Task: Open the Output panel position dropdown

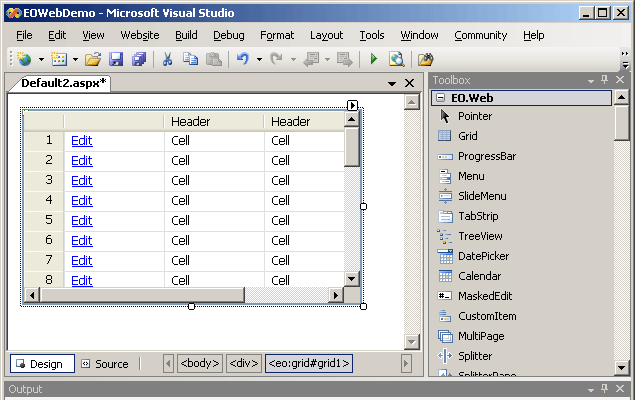Action: coord(591,390)
